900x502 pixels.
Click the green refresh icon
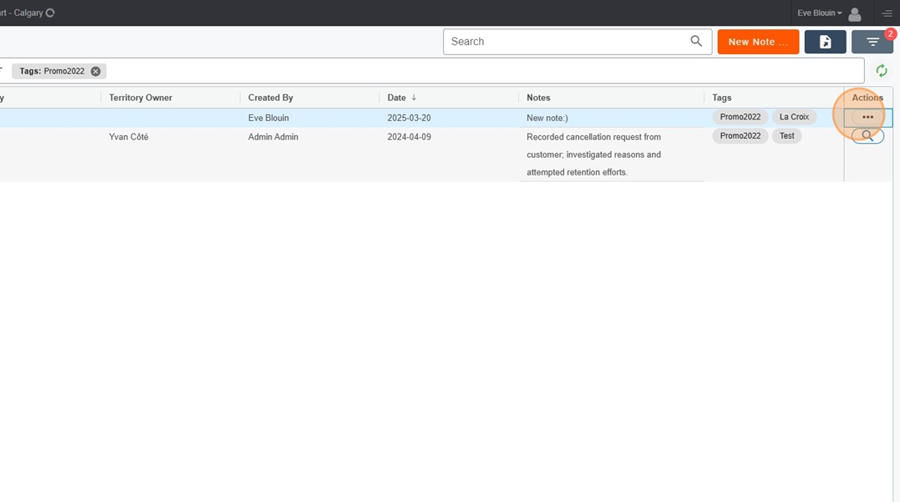tap(881, 71)
